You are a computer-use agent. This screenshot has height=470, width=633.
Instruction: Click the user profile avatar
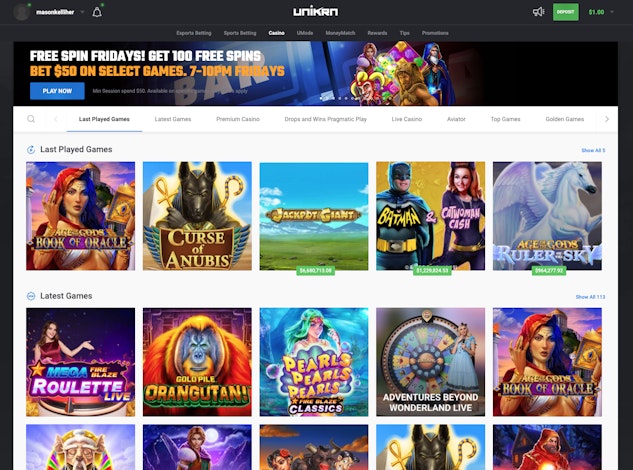[x=21, y=12]
